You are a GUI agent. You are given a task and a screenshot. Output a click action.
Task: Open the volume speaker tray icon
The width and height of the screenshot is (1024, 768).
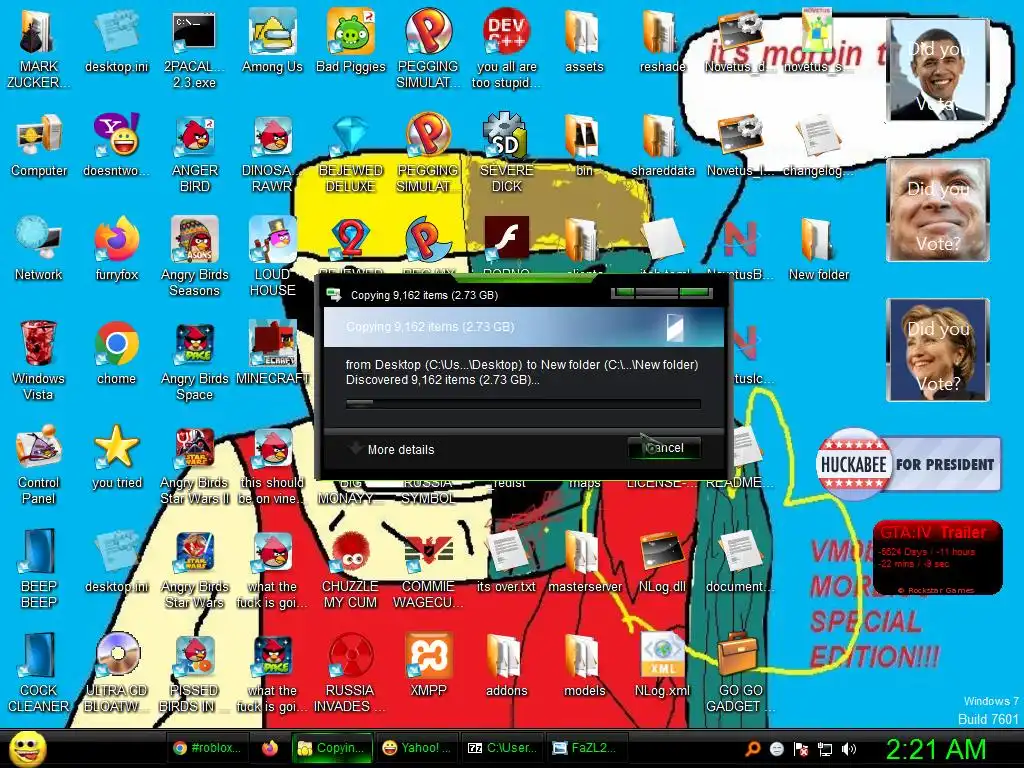(x=849, y=749)
